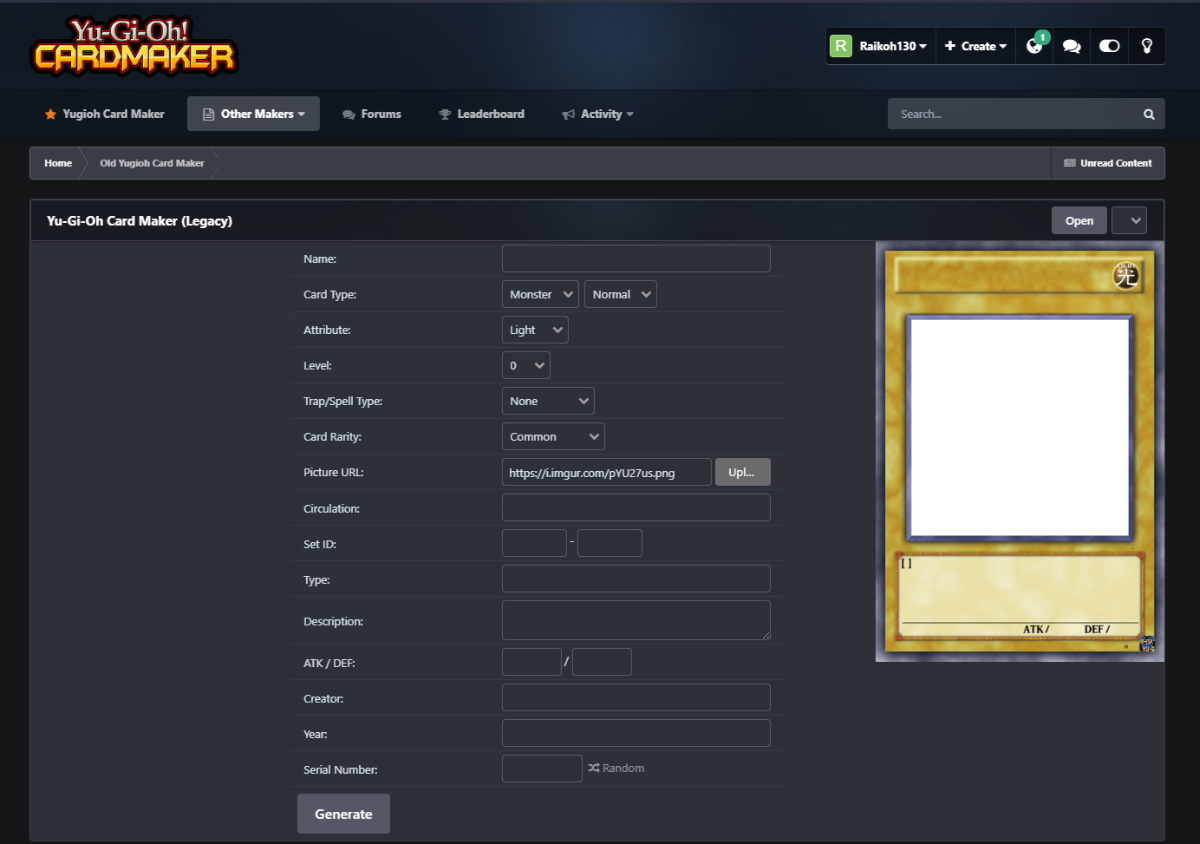The width and height of the screenshot is (1200, 844).
Task: Click the Raikoh130 user avatar
Action: pyautogui.click(x=841, y=46)
